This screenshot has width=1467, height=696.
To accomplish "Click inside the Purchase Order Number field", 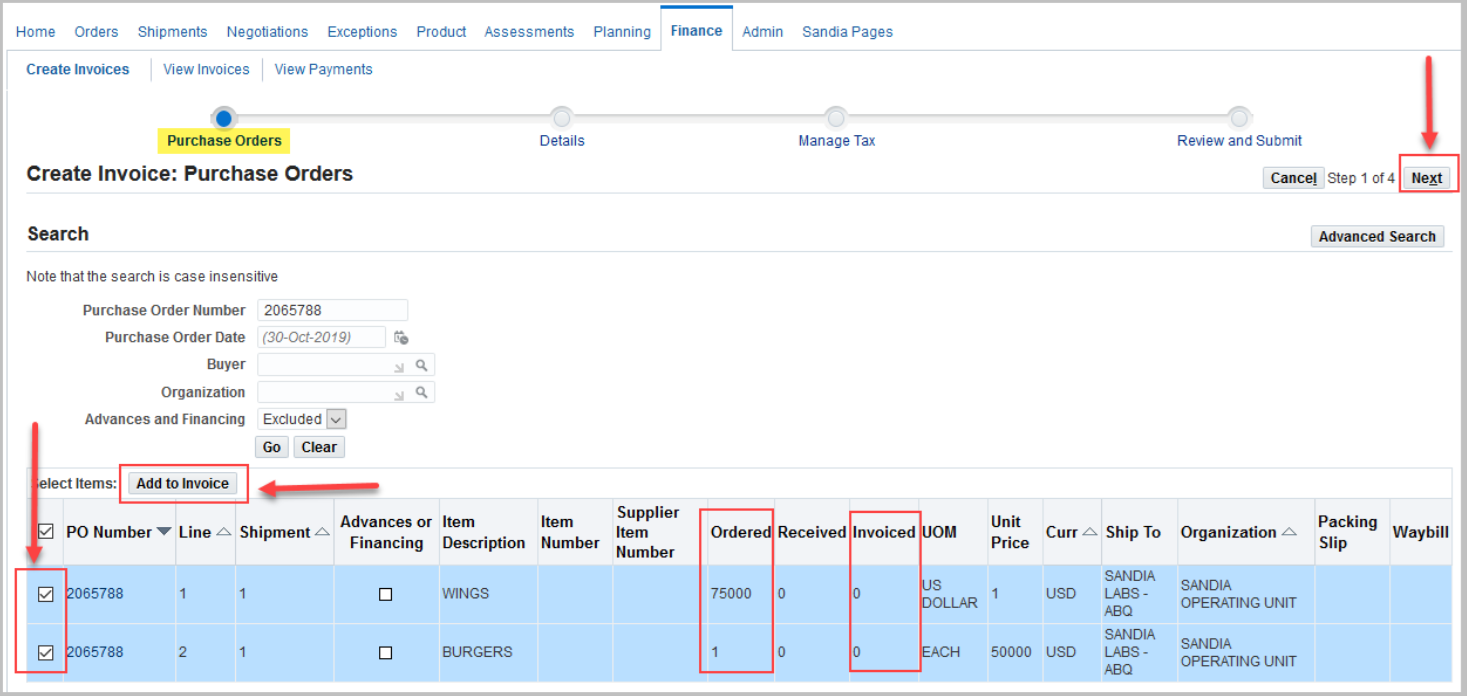I will (333, 310).
